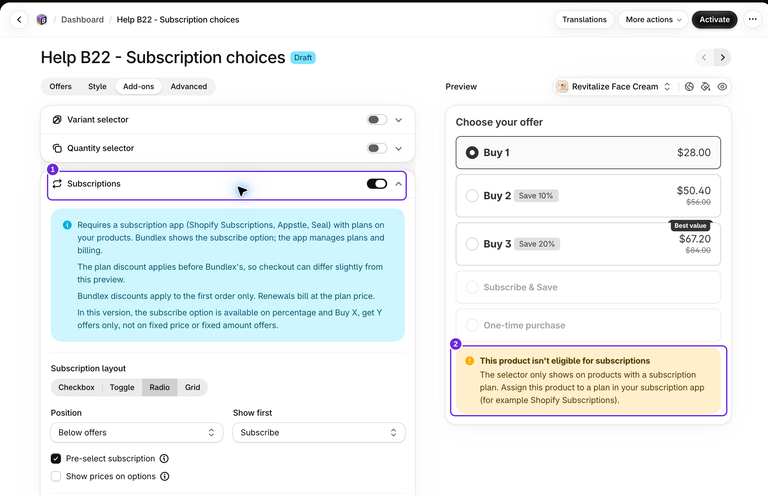The width and height of the screenshot is (768, 495).
Task: Click the info icon beside Show prices on options
Action: coord(165,476)
